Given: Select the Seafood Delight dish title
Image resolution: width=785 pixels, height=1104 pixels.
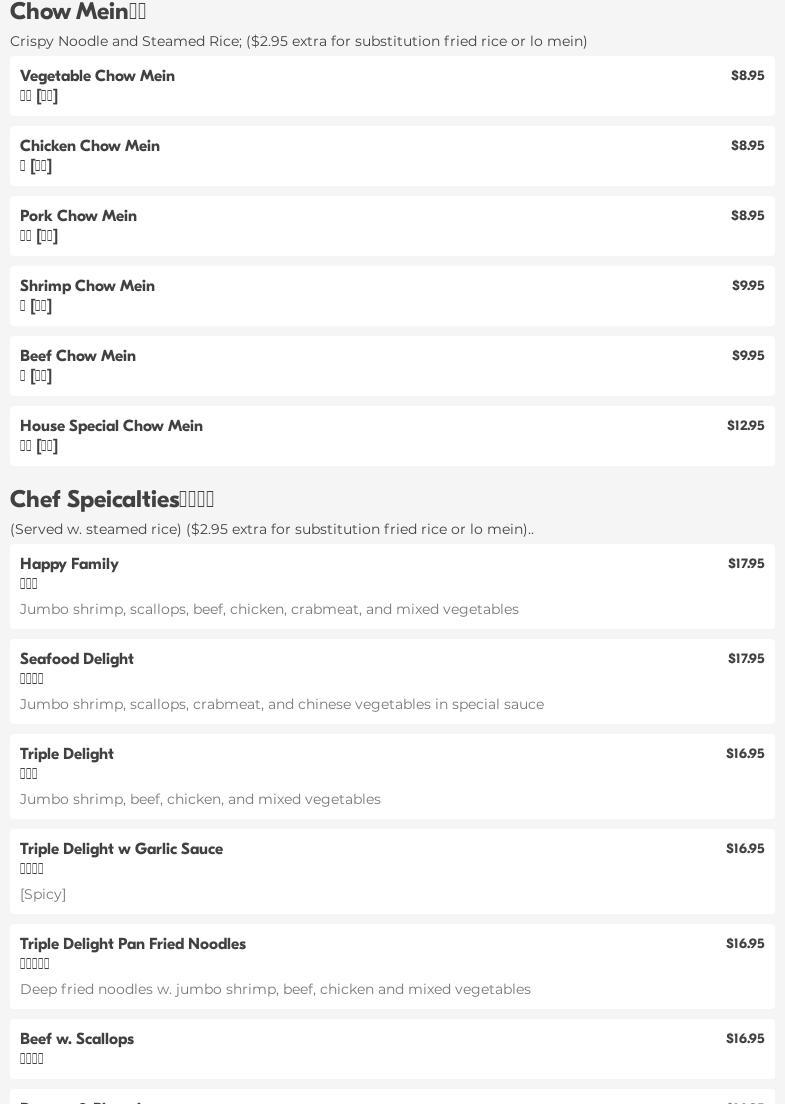Looking at the screenshot, I should (x=77, y=659).
